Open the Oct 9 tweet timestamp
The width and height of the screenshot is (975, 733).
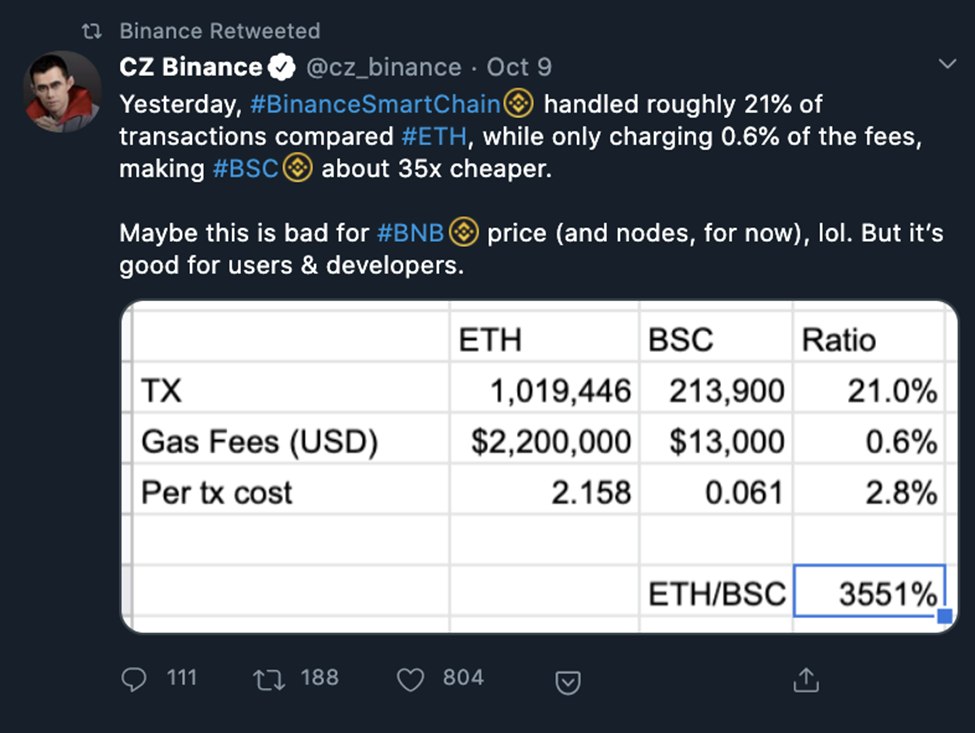[x=519, y=67]
